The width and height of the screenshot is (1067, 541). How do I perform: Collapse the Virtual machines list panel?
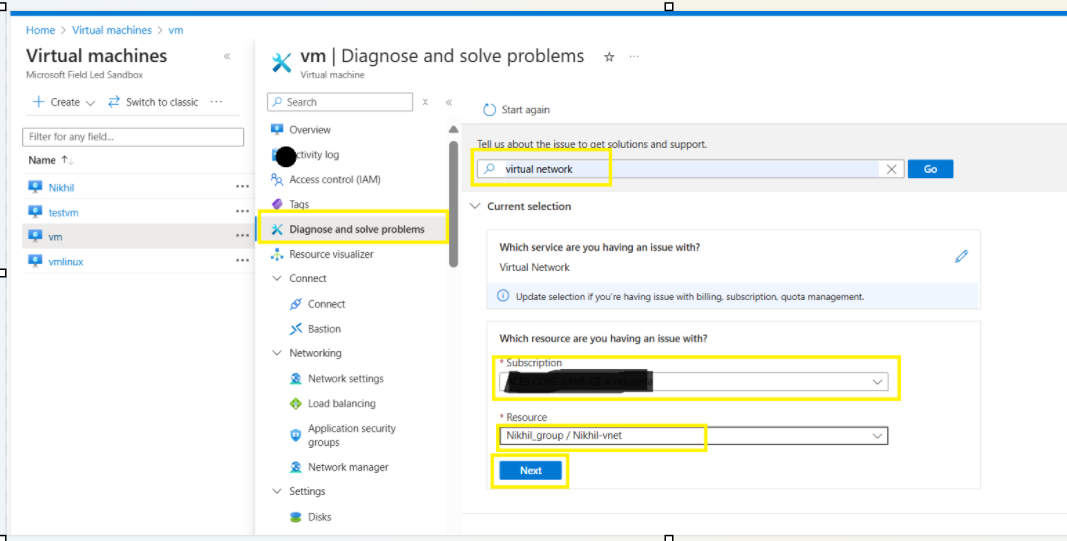pyautogui.click(x=227, y=56)
